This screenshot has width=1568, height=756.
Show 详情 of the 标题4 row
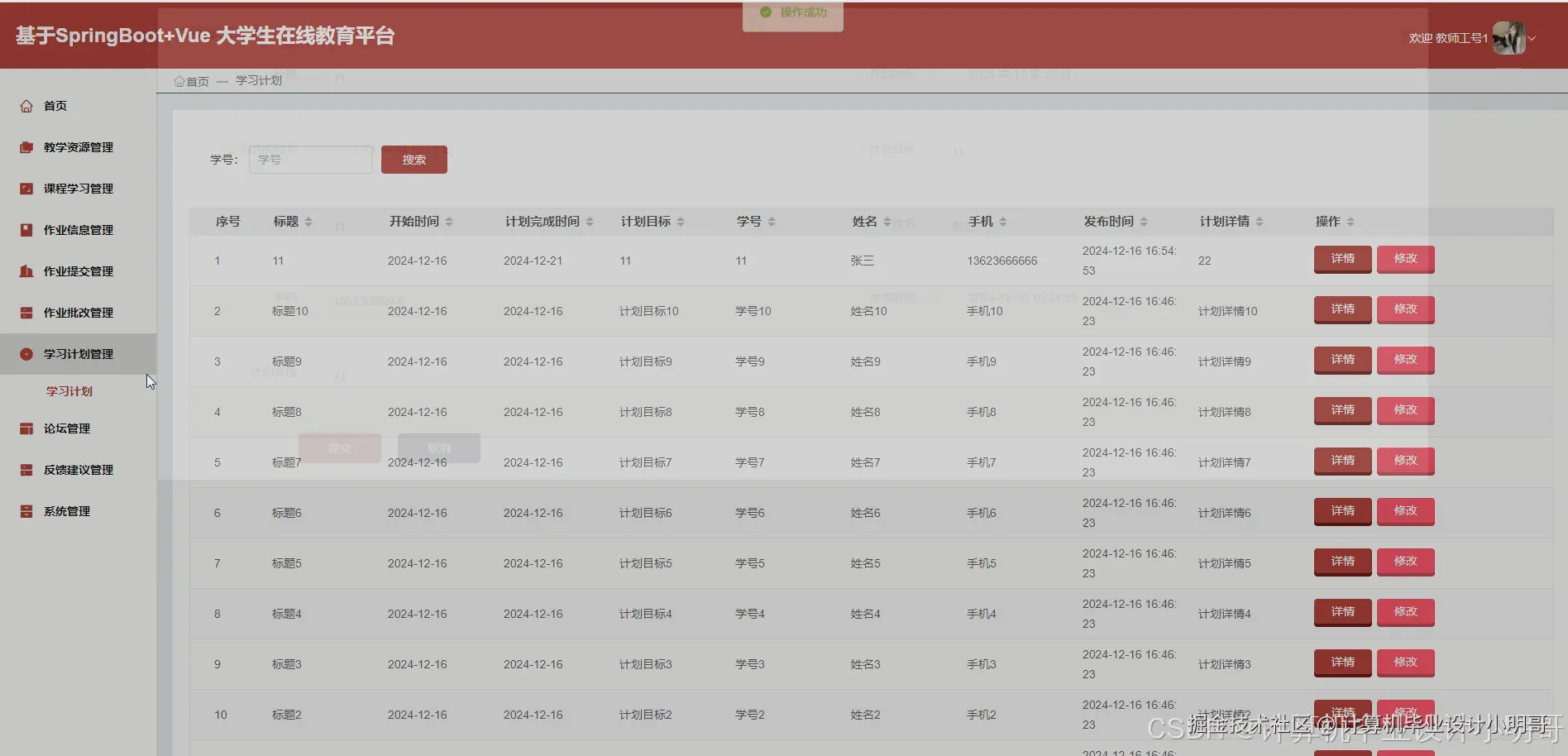point(1343,612)
